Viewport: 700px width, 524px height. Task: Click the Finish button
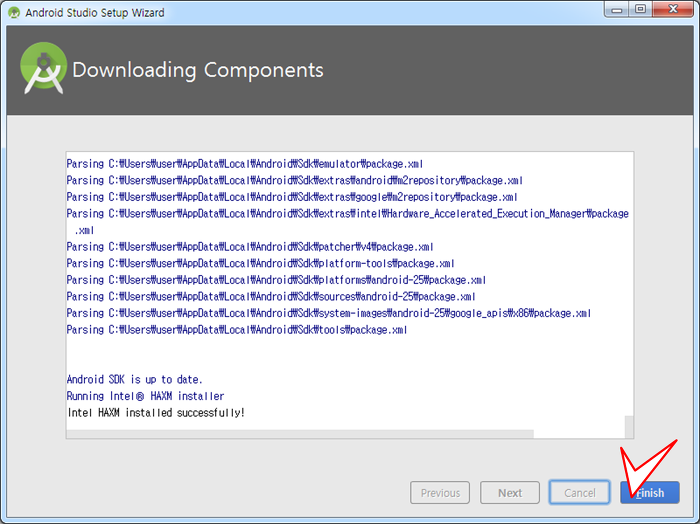[650, 493]
